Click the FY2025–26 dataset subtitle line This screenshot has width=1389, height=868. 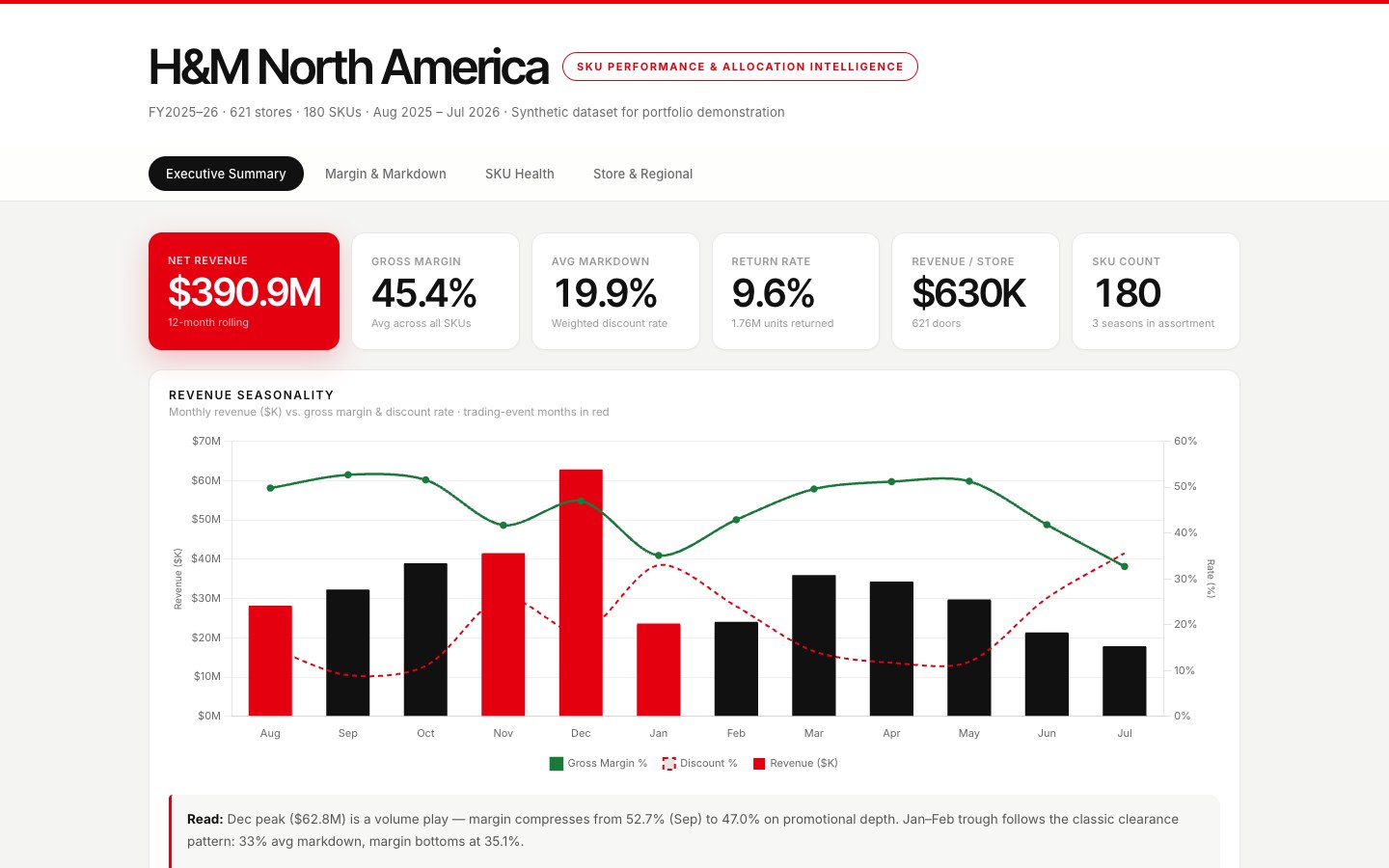coord(467,112)
